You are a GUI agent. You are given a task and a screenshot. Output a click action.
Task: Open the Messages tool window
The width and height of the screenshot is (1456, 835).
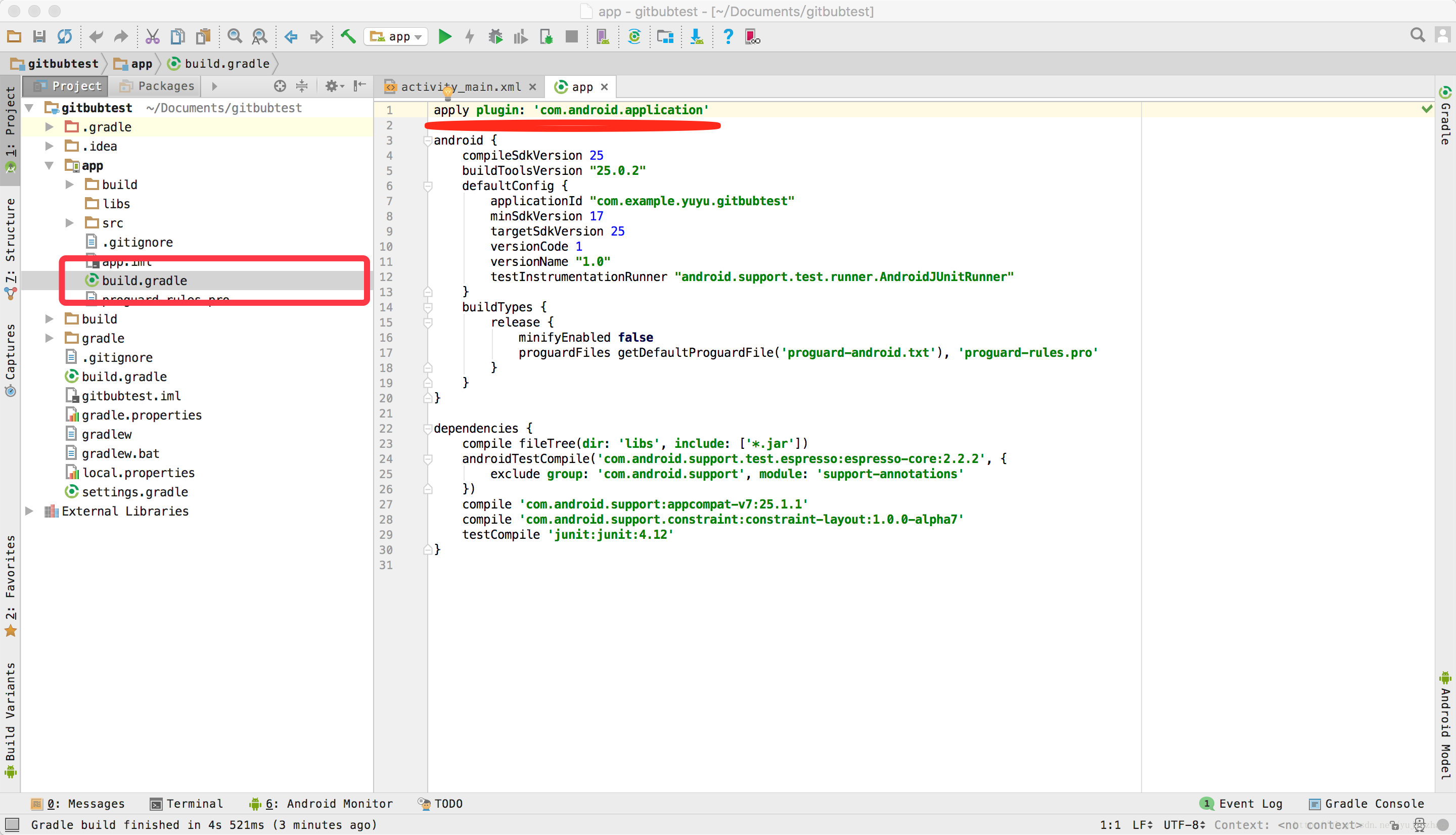coord(77,804)
